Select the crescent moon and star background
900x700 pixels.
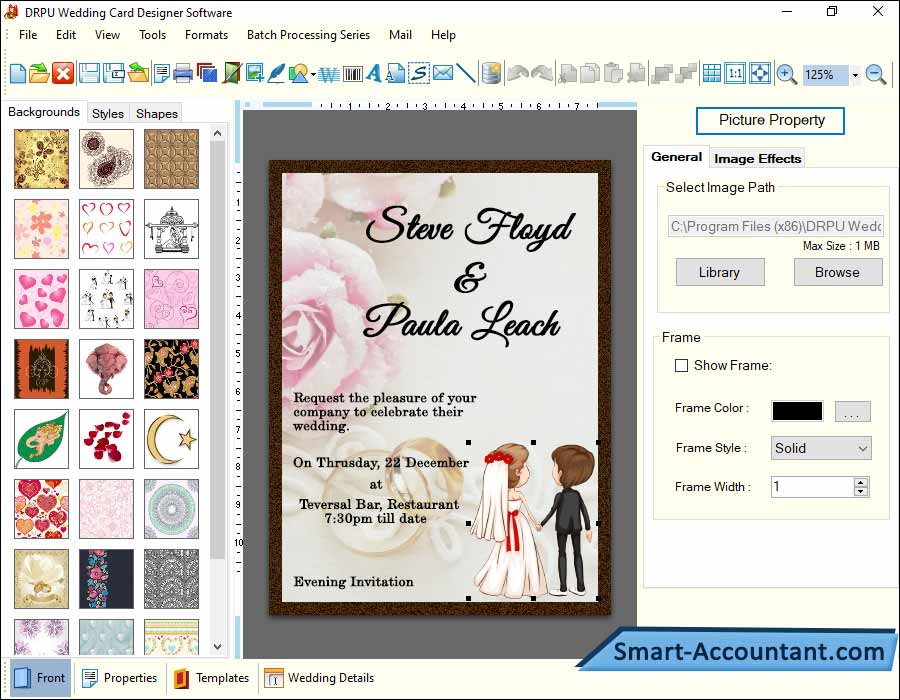[x=172, y=439]
